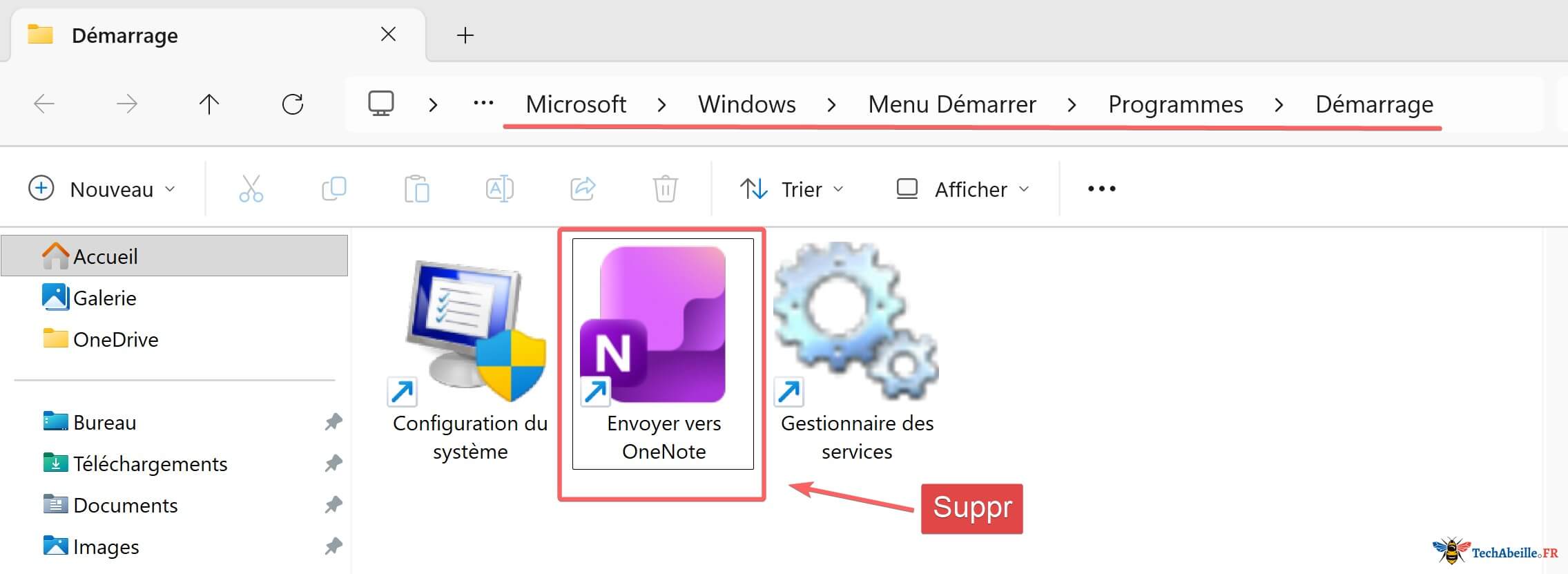Unpin Bureau from the sidebar
The height and width of the screenshot is (574, 1568).
point(333,421)
